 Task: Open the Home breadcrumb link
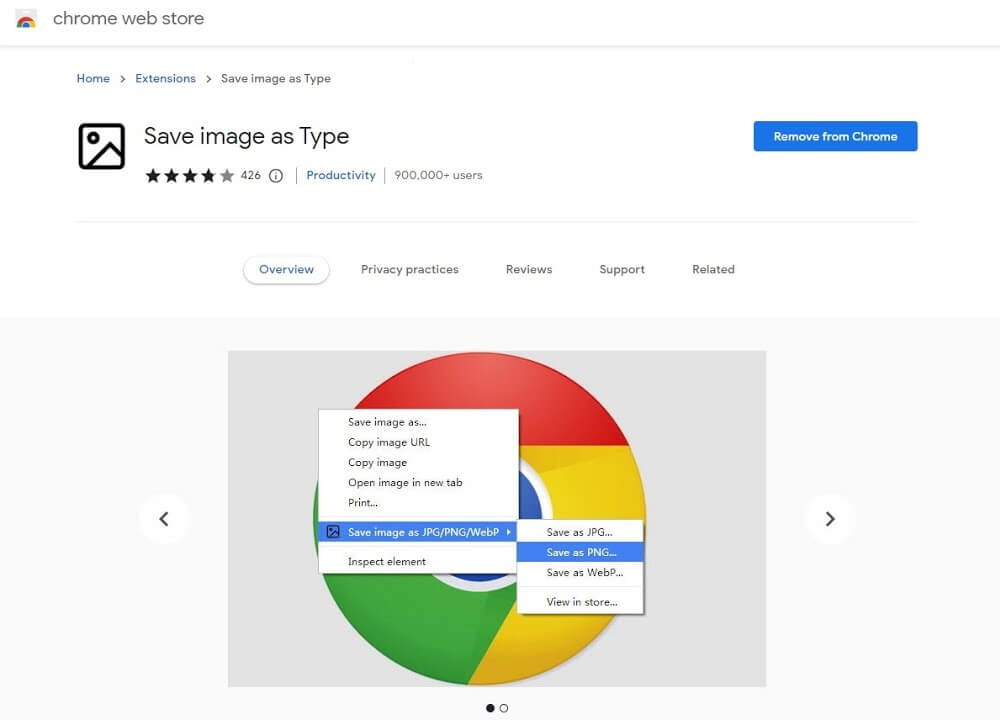[93, 79]
